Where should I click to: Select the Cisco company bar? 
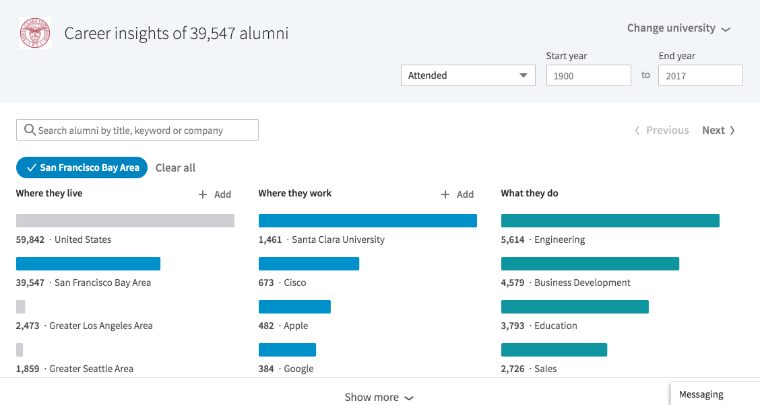[x=308, y=264]
